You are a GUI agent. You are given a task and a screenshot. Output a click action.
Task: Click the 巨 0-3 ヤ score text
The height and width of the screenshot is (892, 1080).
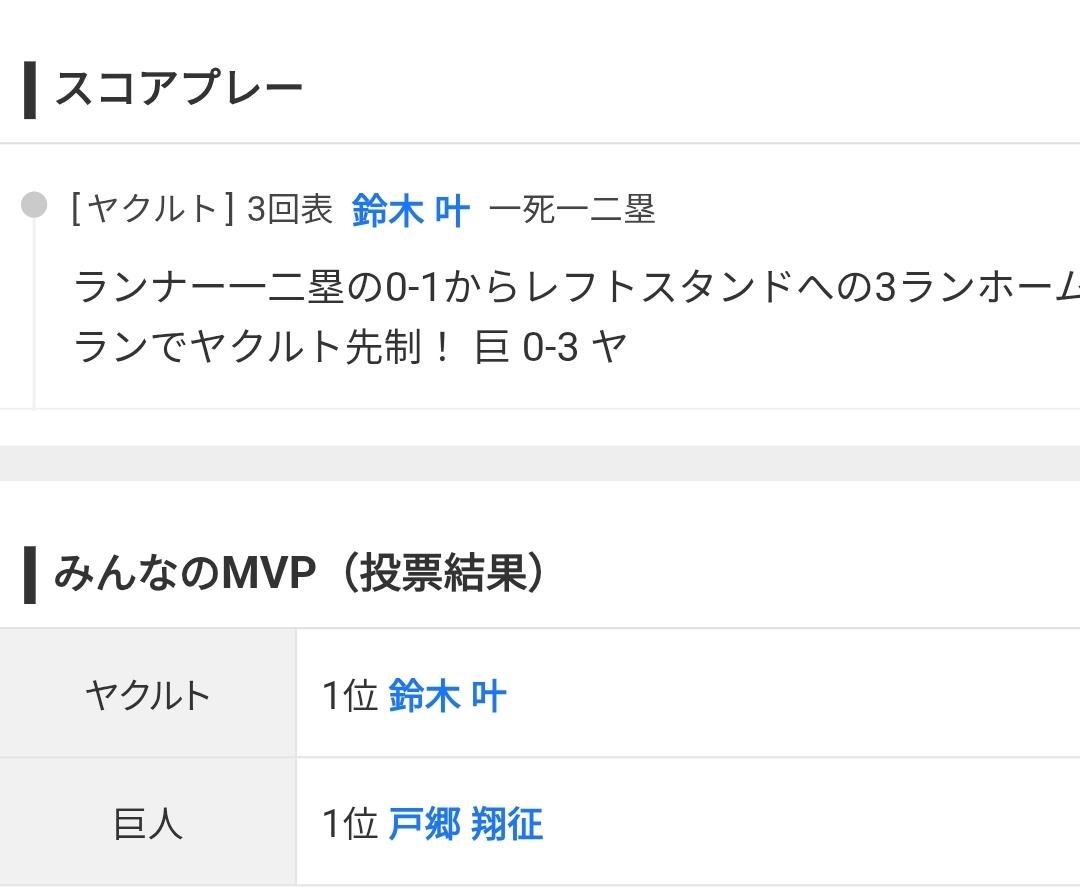tap(550, 346)
